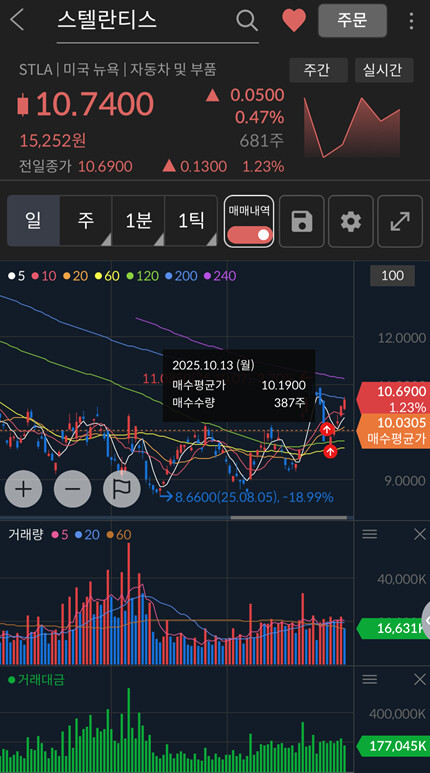Close the 거래량 volume panel
430x773 pixels.
click(x=420, y=534)
